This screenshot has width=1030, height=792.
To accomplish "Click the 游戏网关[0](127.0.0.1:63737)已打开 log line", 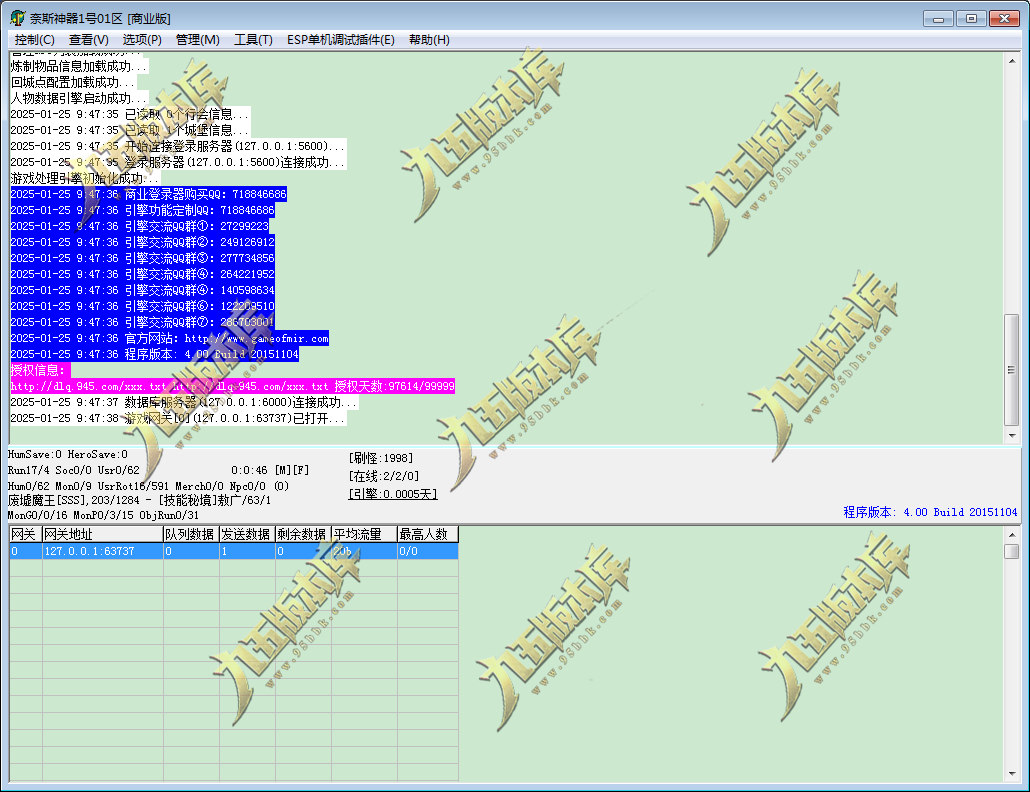I will (x=177, y=418).
